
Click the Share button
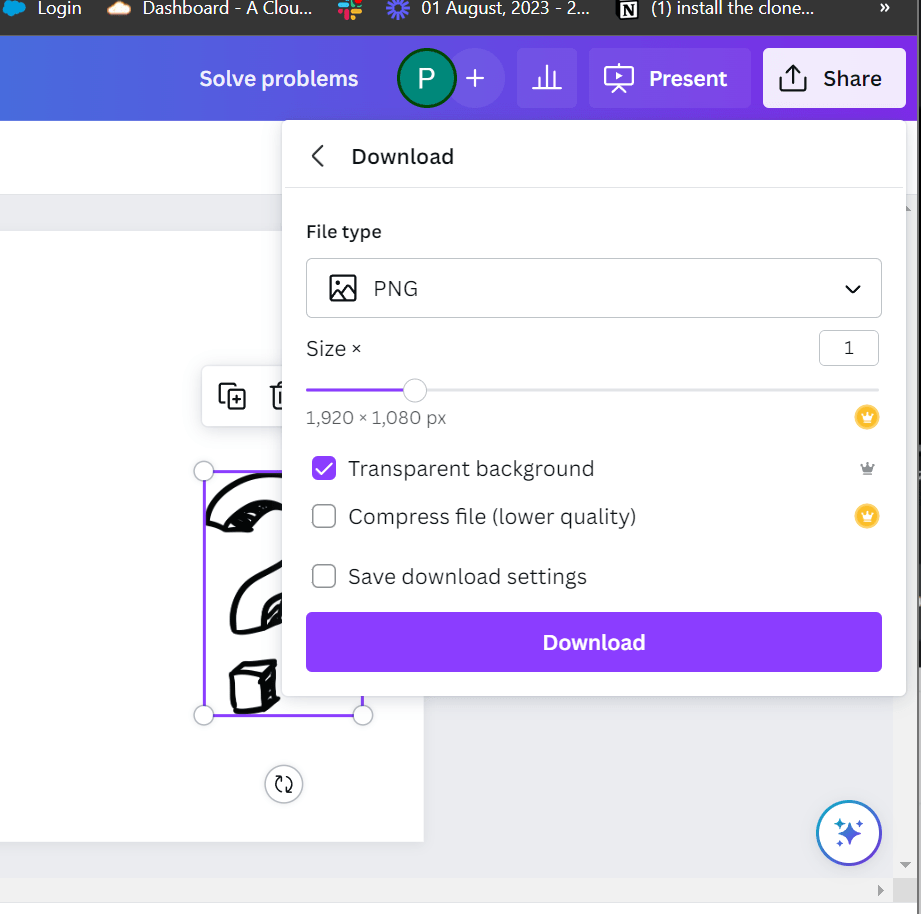tap(834, 78)
